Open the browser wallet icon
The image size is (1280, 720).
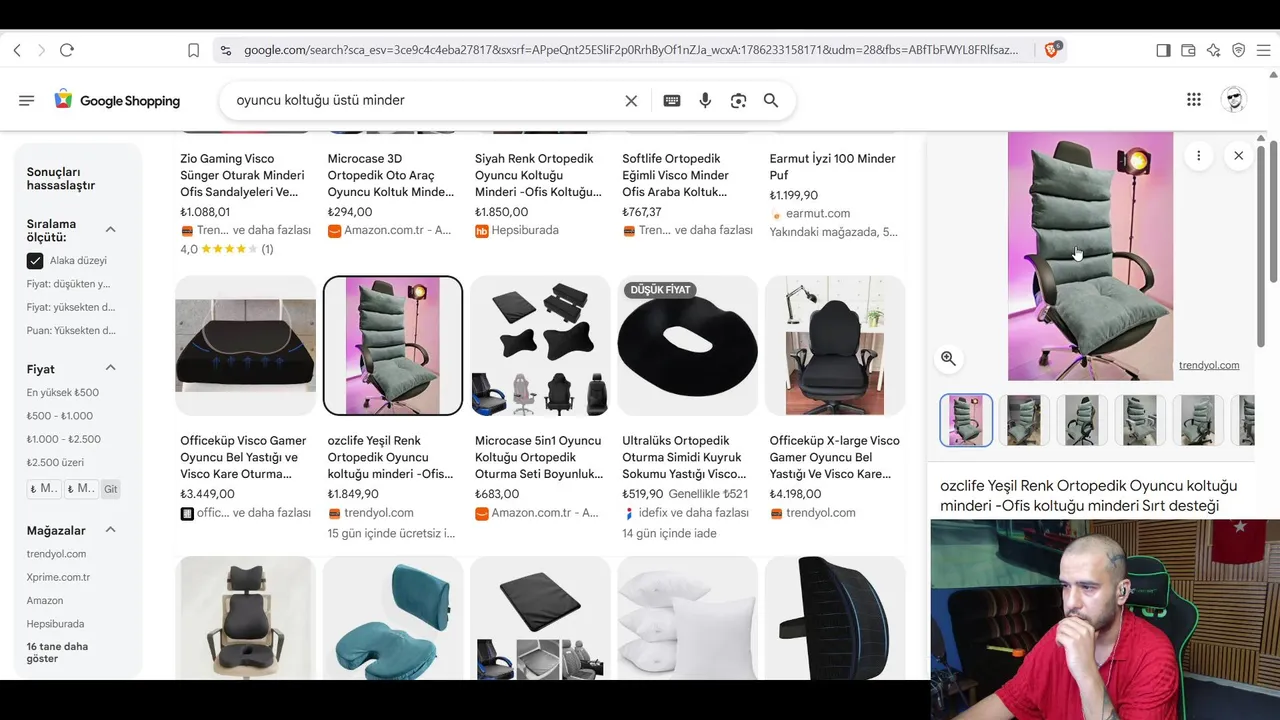pyautogui.click(x=1188, y=50)
